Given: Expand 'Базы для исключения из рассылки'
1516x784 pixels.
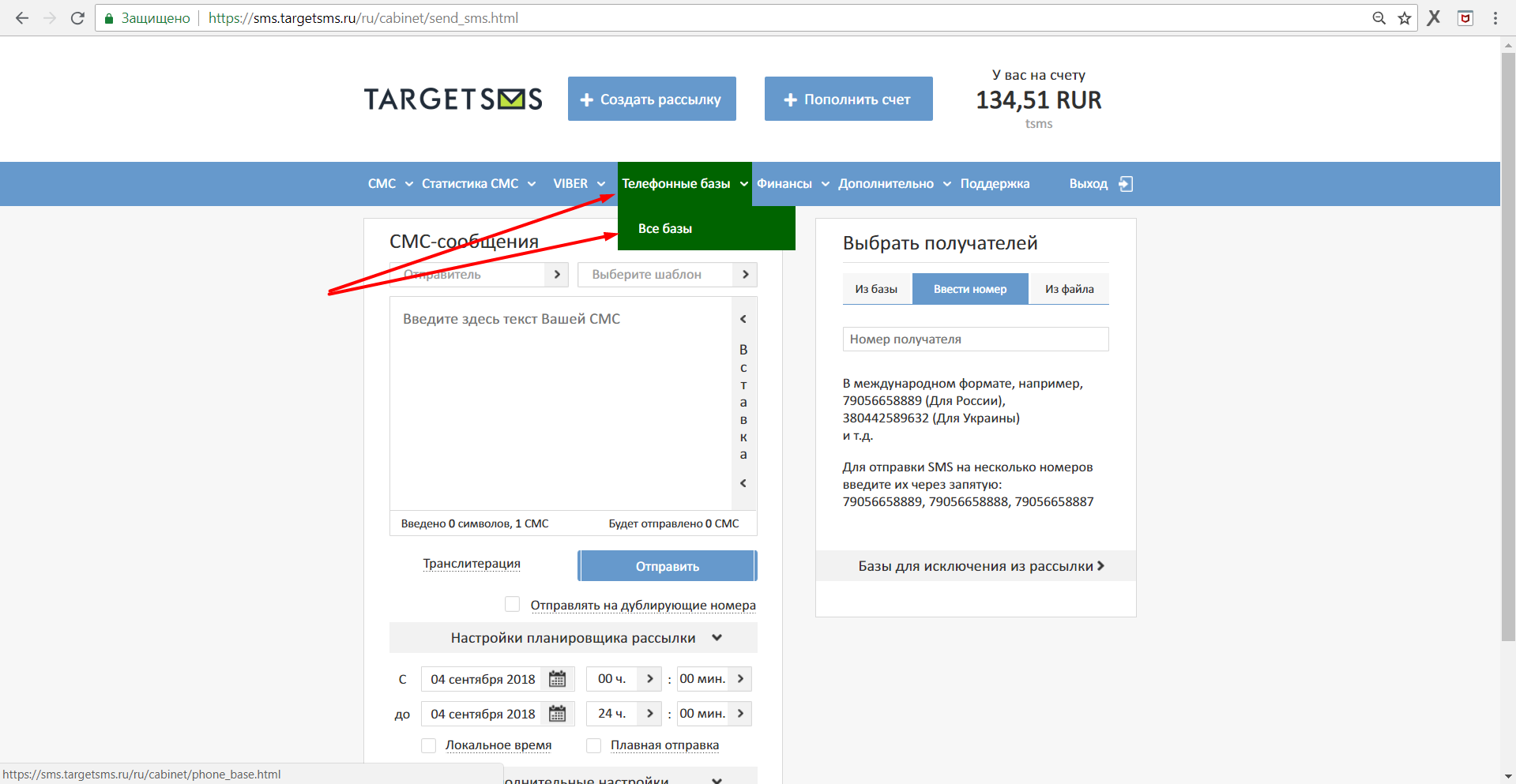Looking at the screenshot, I should point(976,566).
